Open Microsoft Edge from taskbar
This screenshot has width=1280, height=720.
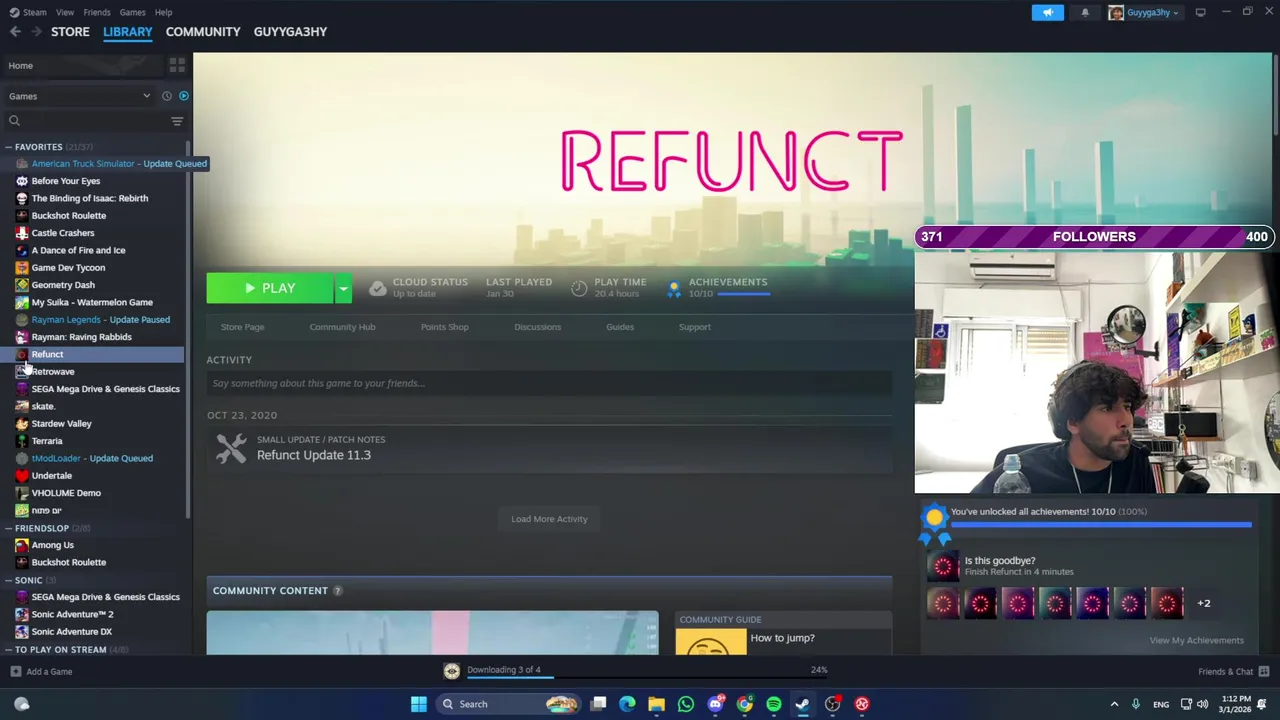click(627, 704)
